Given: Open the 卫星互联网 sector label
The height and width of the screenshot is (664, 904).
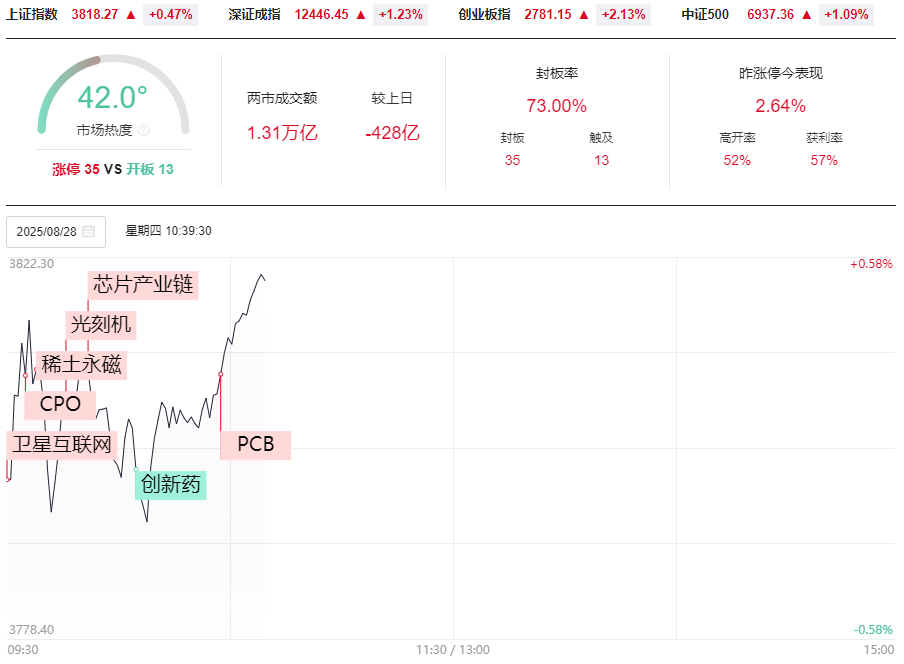Looking at the screenshot, I should pos(62,444).
